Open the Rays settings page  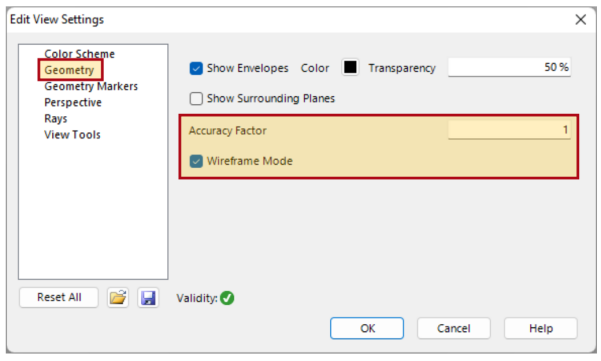(56, 118)
